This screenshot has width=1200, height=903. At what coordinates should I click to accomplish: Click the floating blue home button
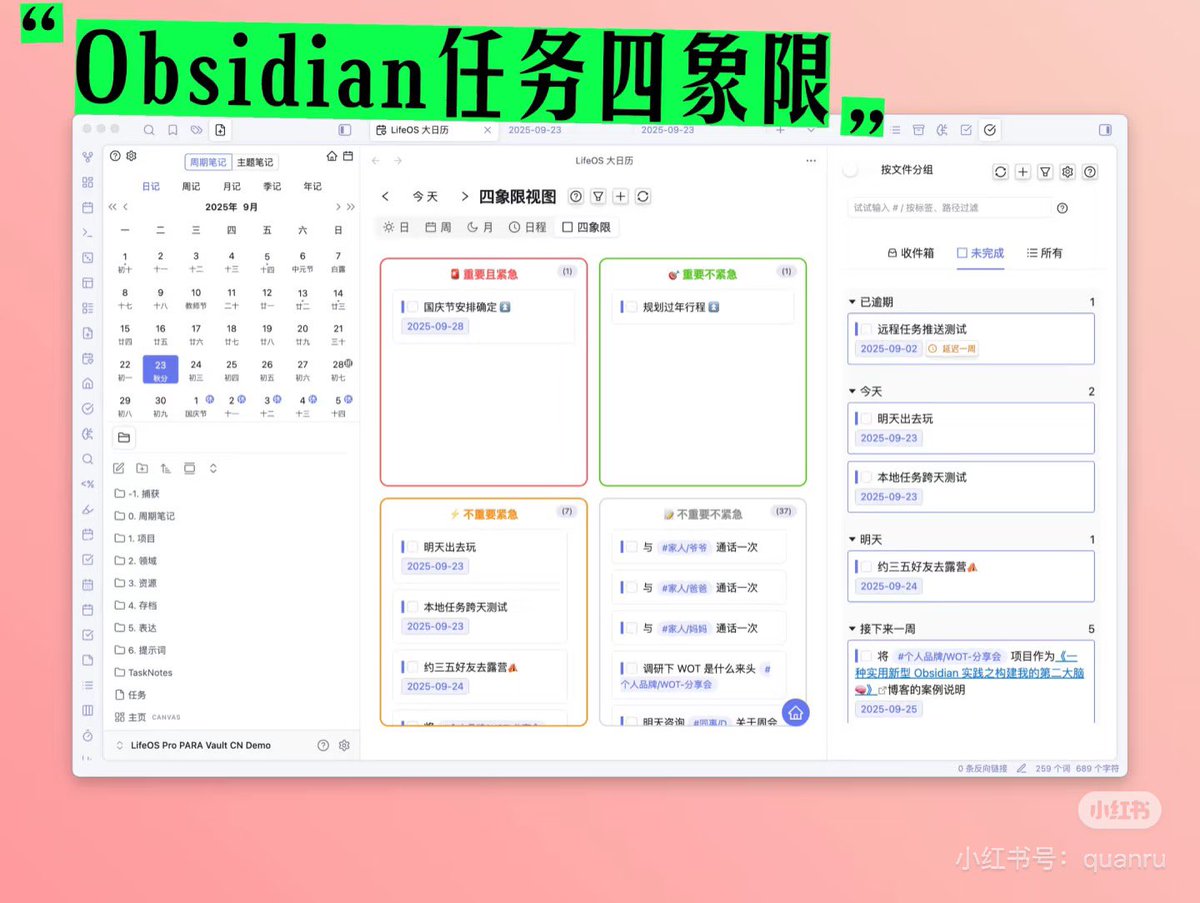click(796, 712)
